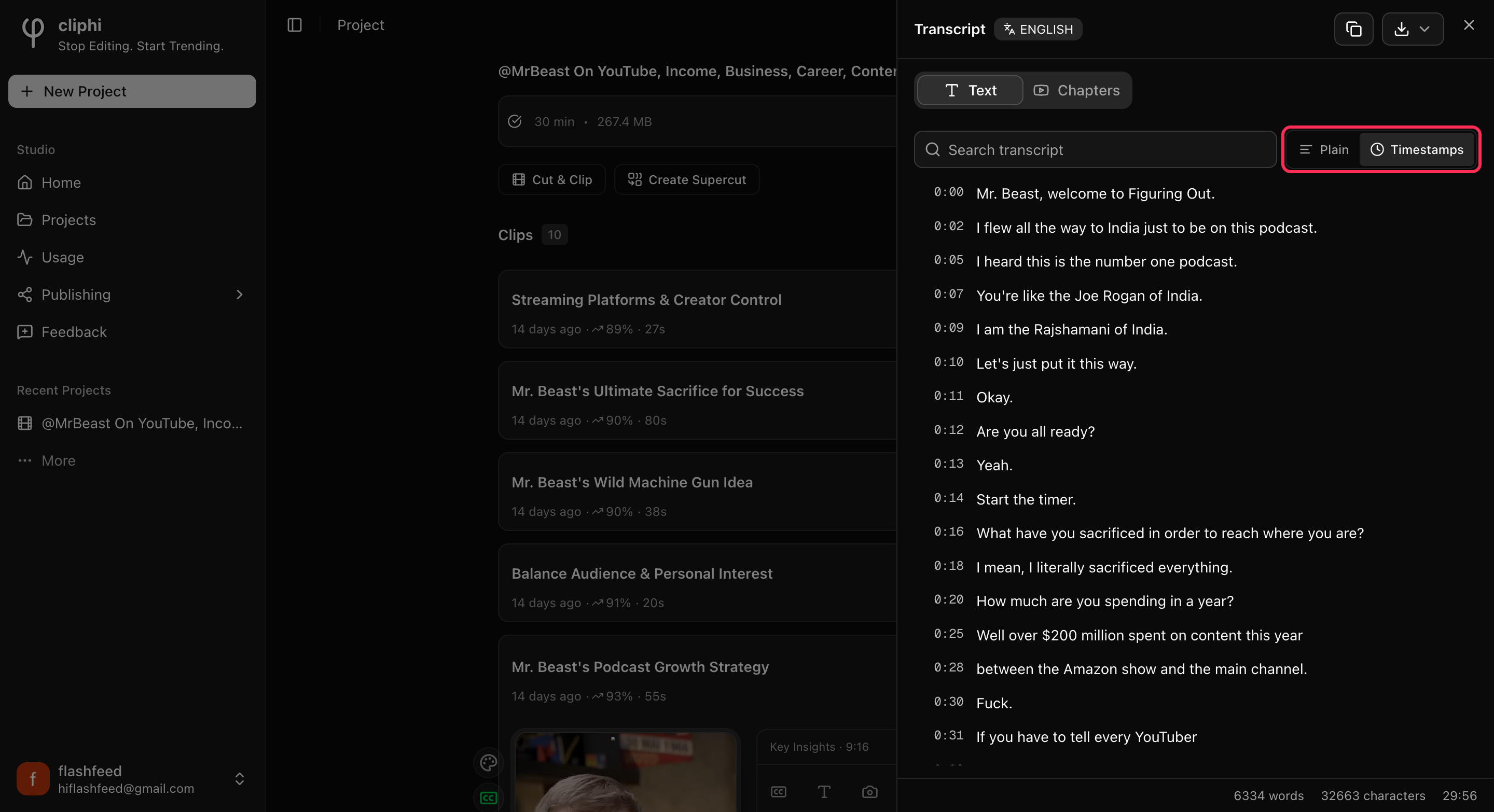Click the text T icon under Key Insights
Image resolution: width=1494 pixels, height=812 pixels.
pos(824,792)
